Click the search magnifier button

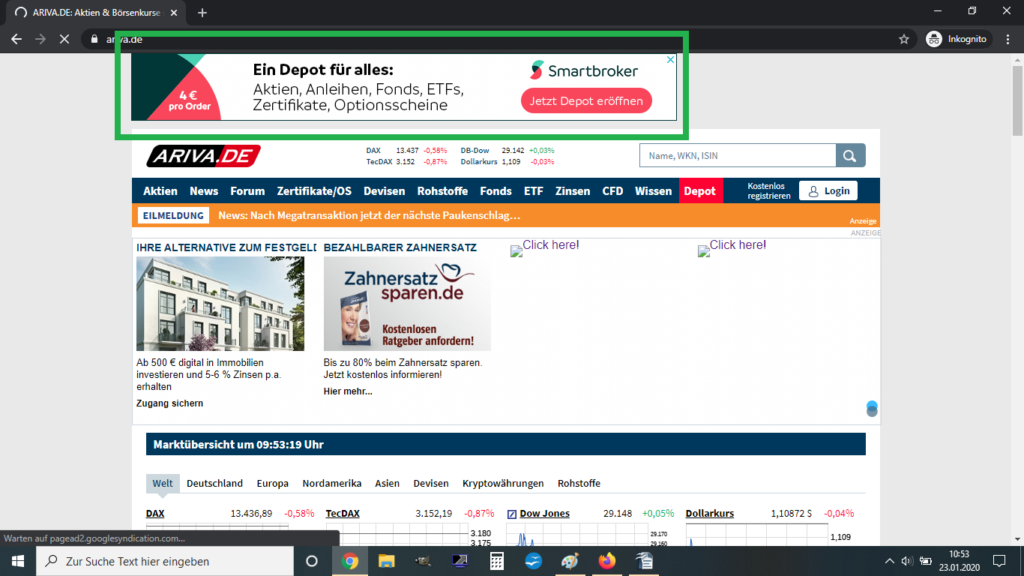pyautogui.click(x=850, y=155)
